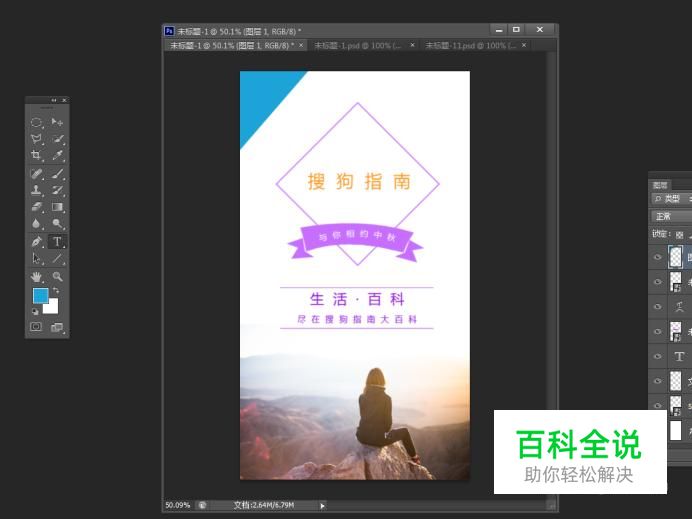
Task: Click the 搜狗指南 orange title on canvas
Action: (359, 181)
